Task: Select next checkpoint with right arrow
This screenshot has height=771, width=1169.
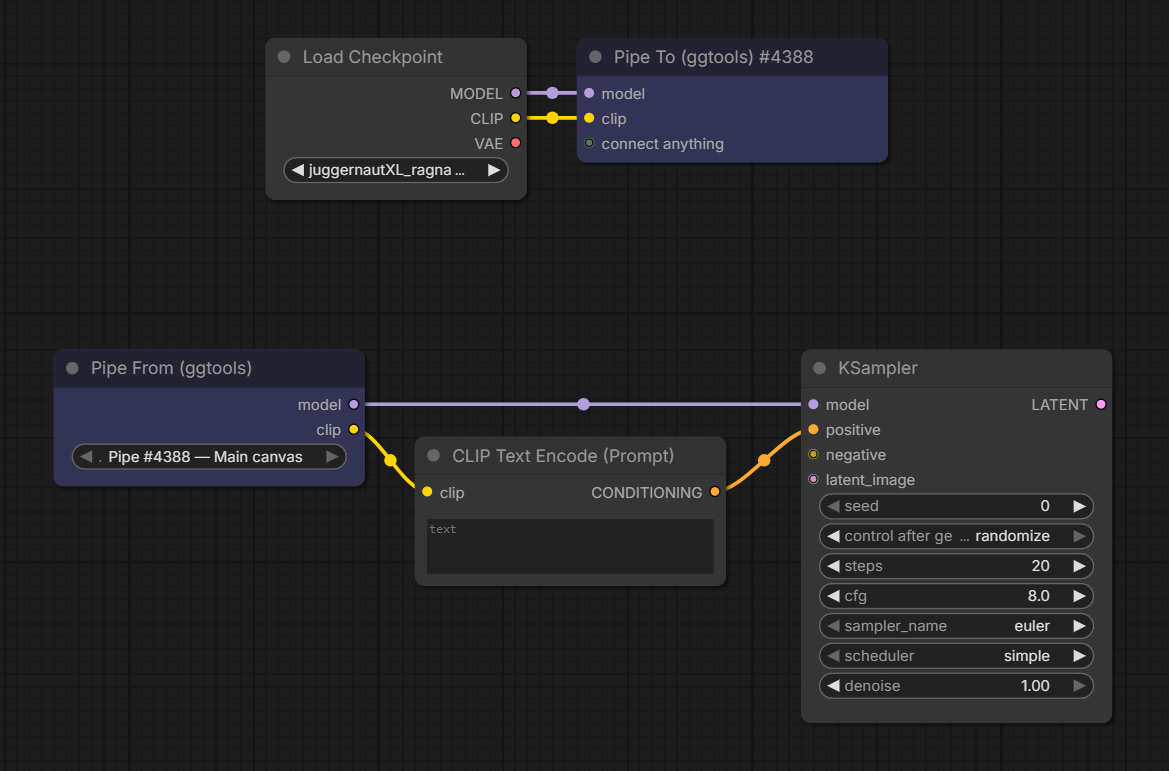Action: point(494,170)
